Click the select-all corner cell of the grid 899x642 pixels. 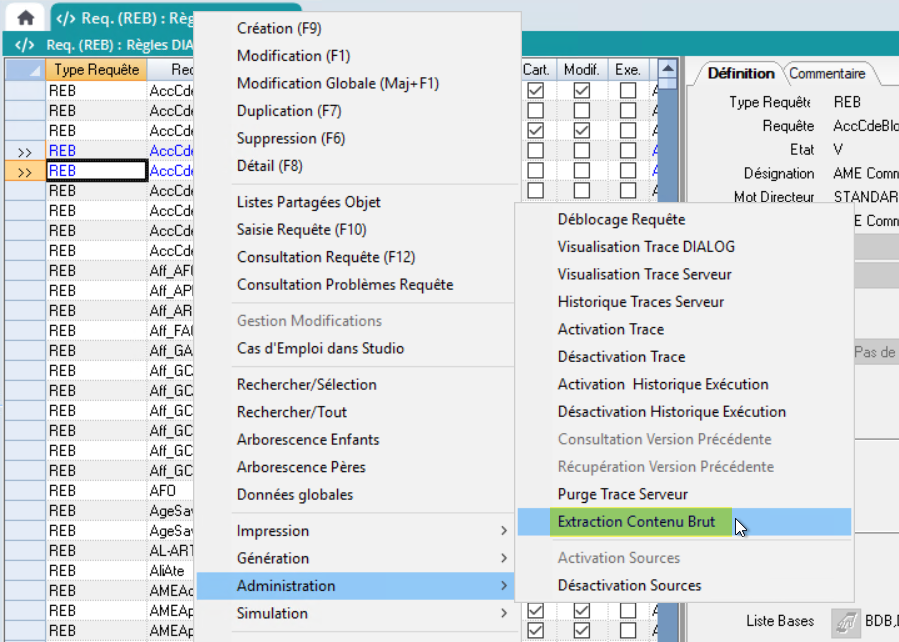pyautogui.click(x=25, y=70)
